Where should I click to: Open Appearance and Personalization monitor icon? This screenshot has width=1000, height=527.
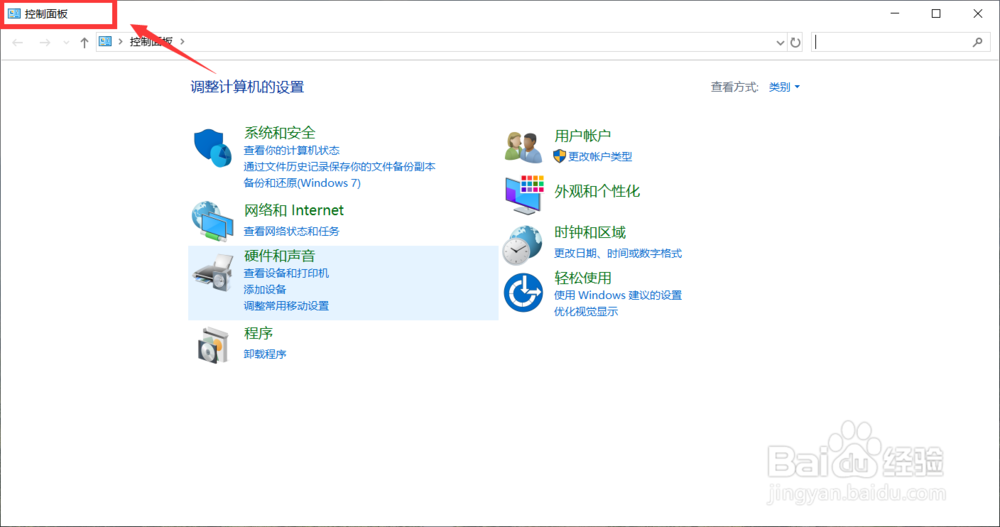(524, 195)
